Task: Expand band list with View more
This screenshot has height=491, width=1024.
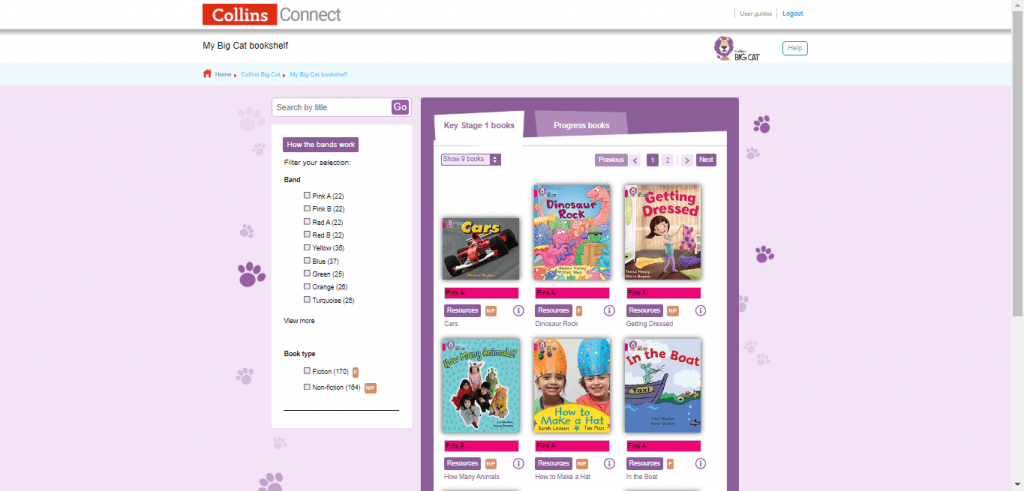Action: [x=299, y=321]
